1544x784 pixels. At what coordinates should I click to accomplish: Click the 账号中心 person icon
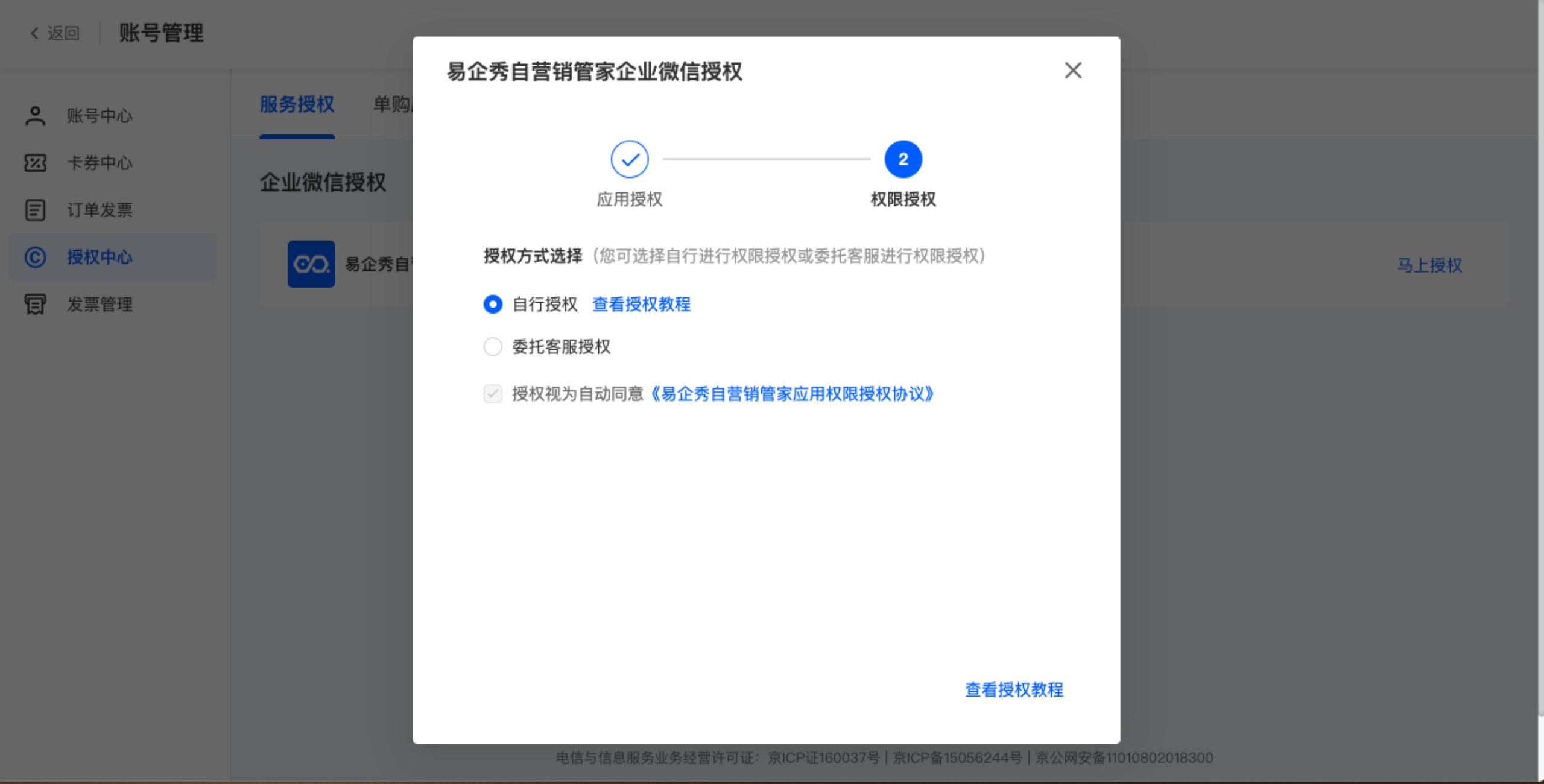pos(35,116)
